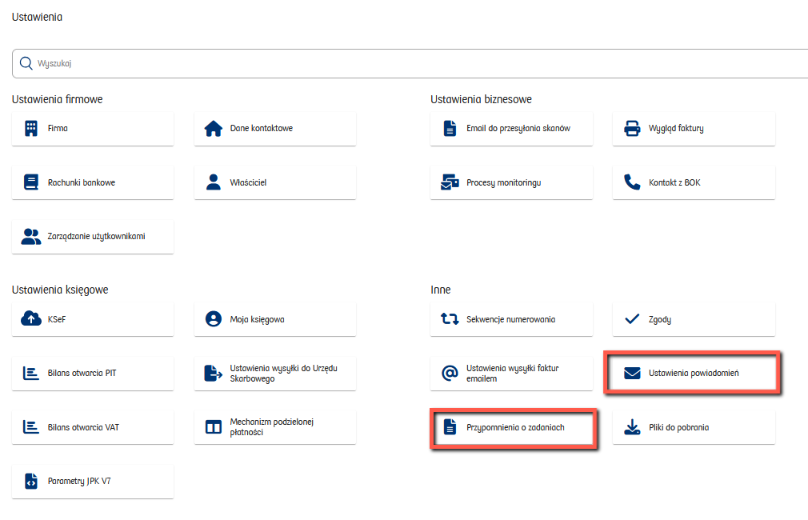This screenshot has width=808, height=520.
Task: Click the Ustawienia księgowe section heading
Action: click(60, 290)
